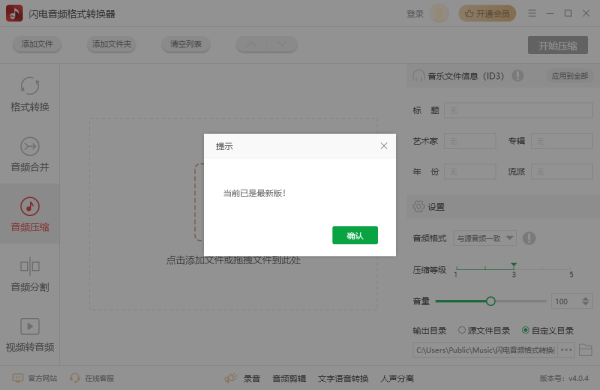Click info icon beside 音乐文件信息 (ID3)

518,76
